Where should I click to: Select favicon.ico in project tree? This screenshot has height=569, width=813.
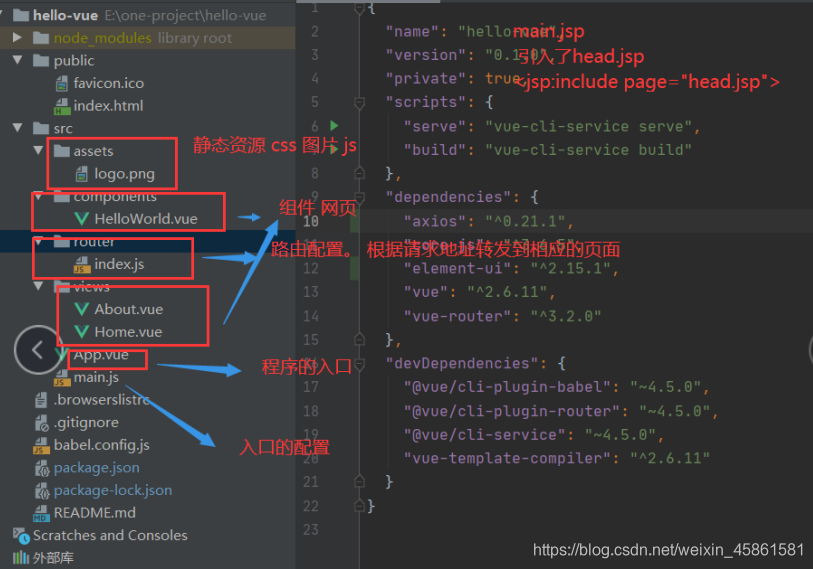click(108, 83)
